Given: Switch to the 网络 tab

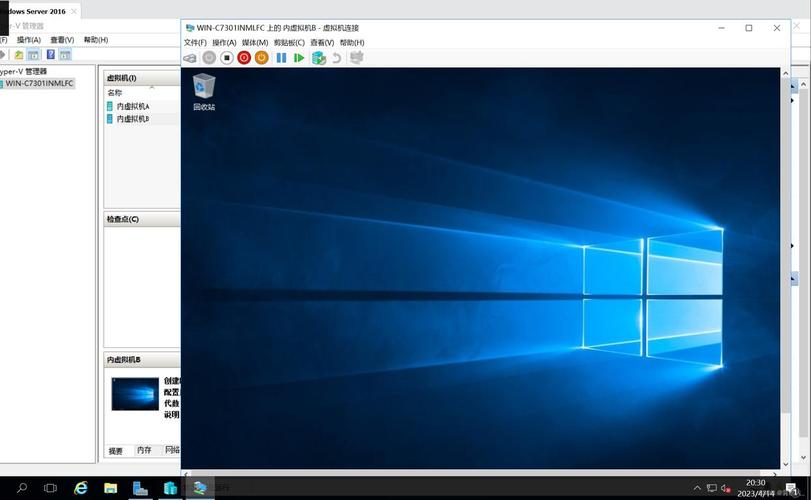Looking at the screenshot, I should (x=172, y=450).
